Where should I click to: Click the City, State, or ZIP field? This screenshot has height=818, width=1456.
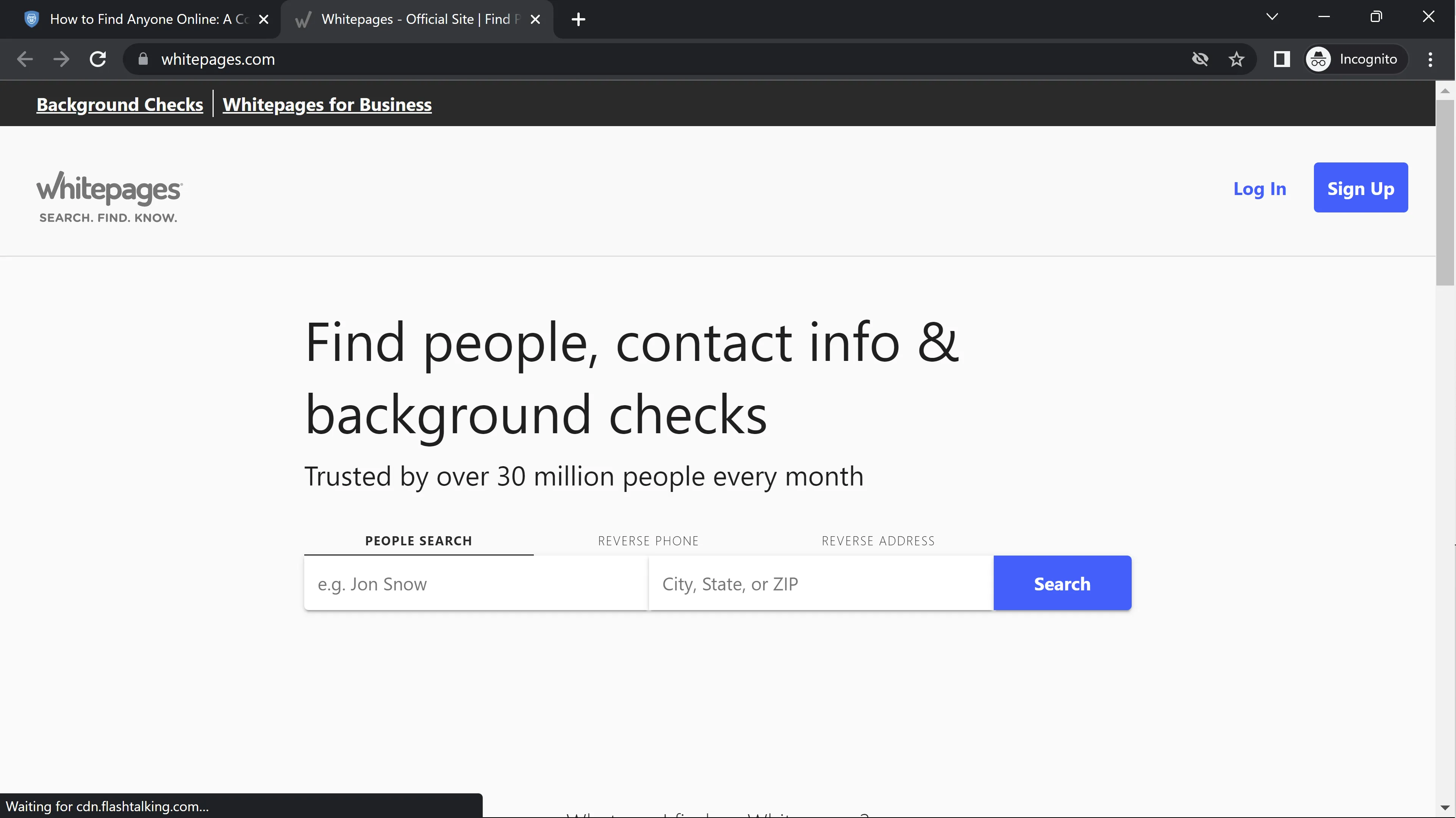click(820, 583)
